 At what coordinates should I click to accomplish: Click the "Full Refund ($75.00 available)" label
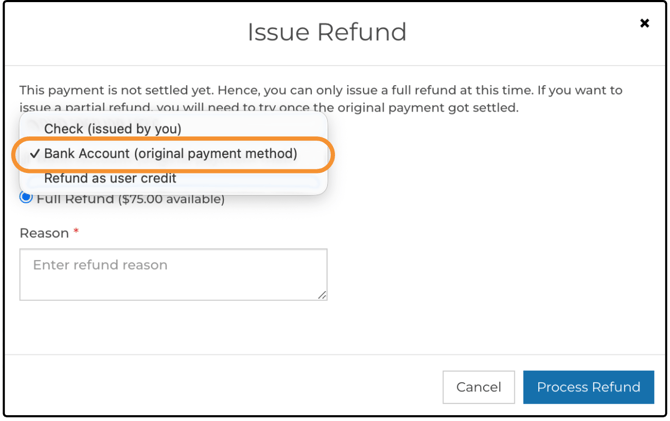130,199
